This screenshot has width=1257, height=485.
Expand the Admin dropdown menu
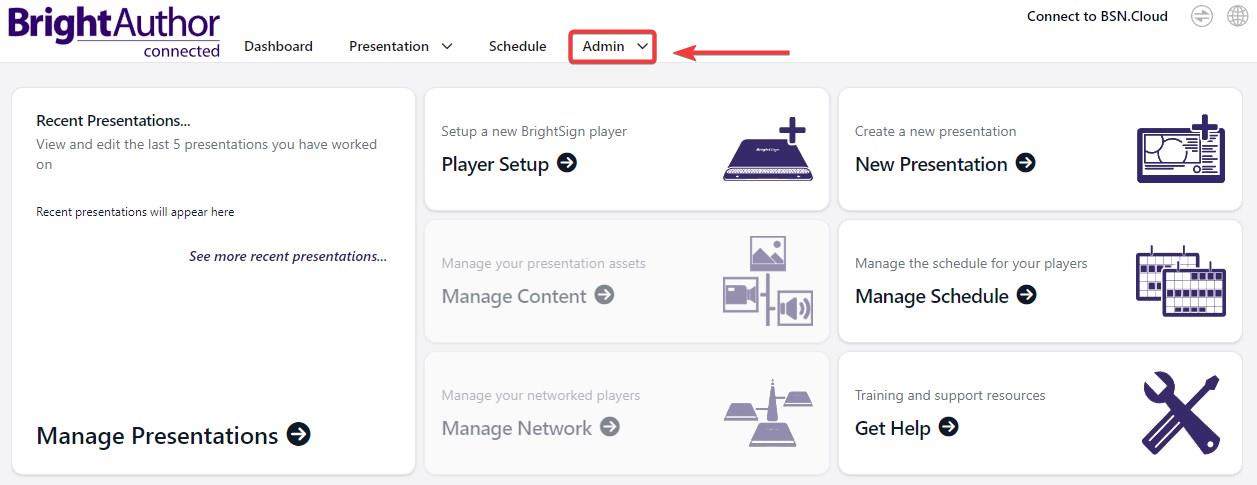pyautogui.click(x=612, y=46)
